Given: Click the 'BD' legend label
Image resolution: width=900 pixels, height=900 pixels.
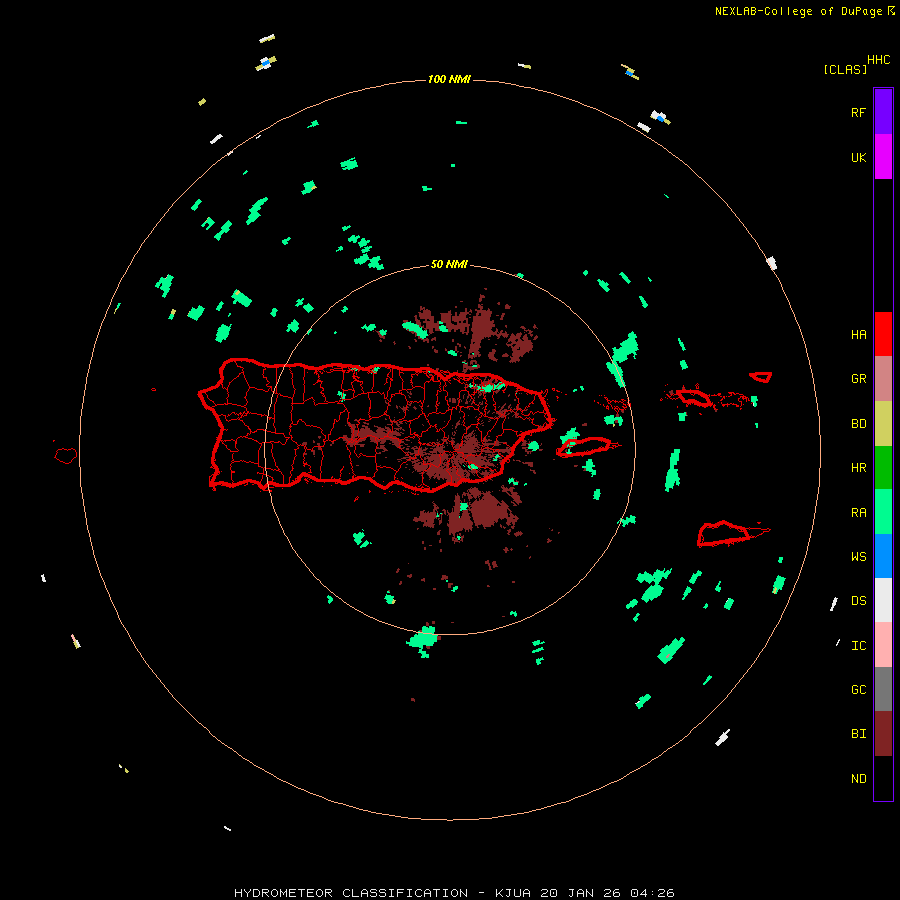Looking at the screenshot, I should click(858, 424).
